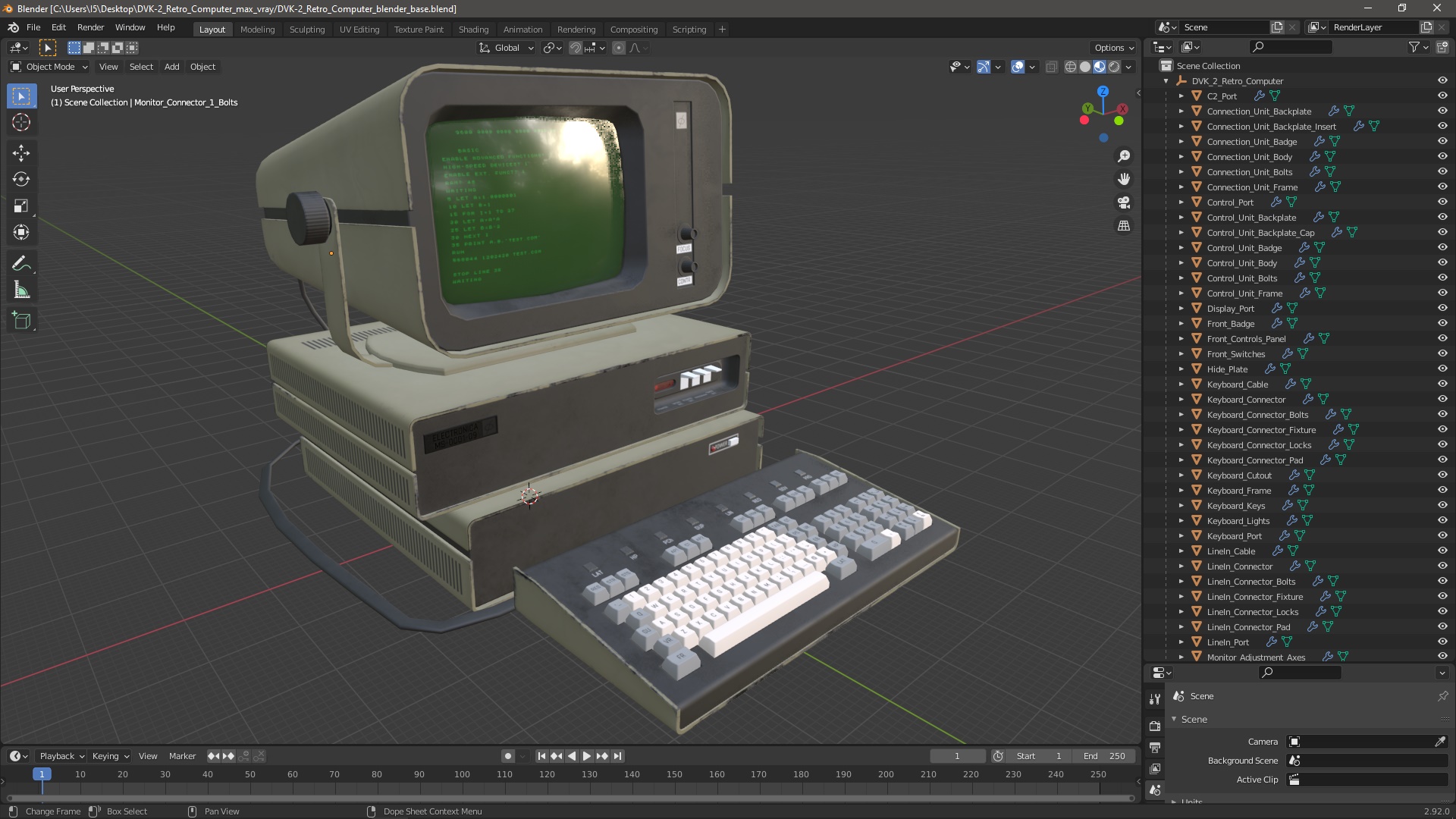Select the Rotate tool
Image resolution: width=1456 pixels, height=819 pixels.
[x=21, y=180]
